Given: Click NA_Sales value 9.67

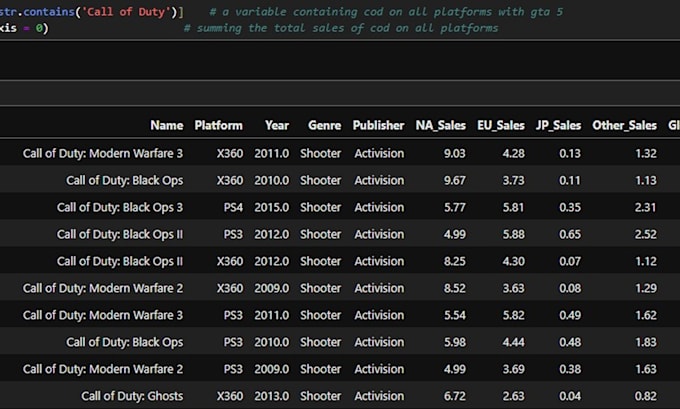Looking at the screenshot, I should 454,180.
